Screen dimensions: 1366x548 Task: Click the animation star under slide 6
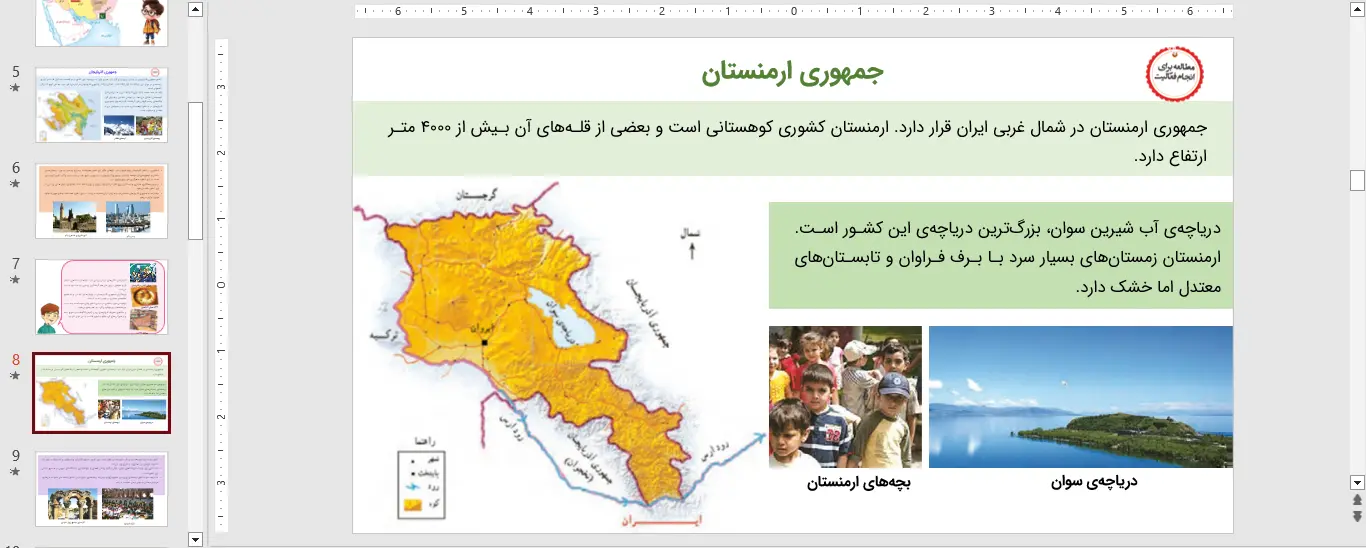(15, 184)
